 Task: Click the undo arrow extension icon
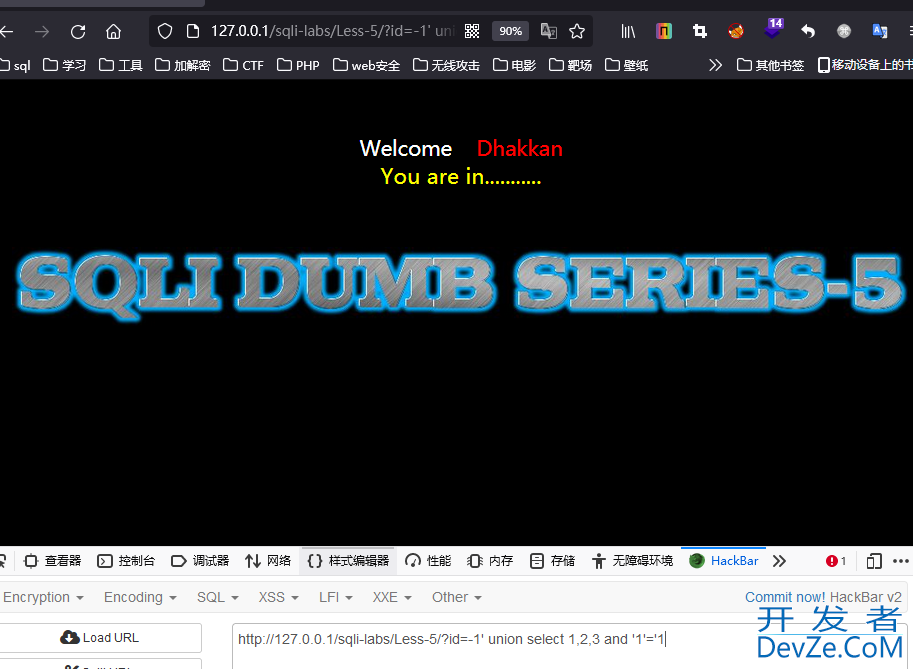[x=808, y=31]
